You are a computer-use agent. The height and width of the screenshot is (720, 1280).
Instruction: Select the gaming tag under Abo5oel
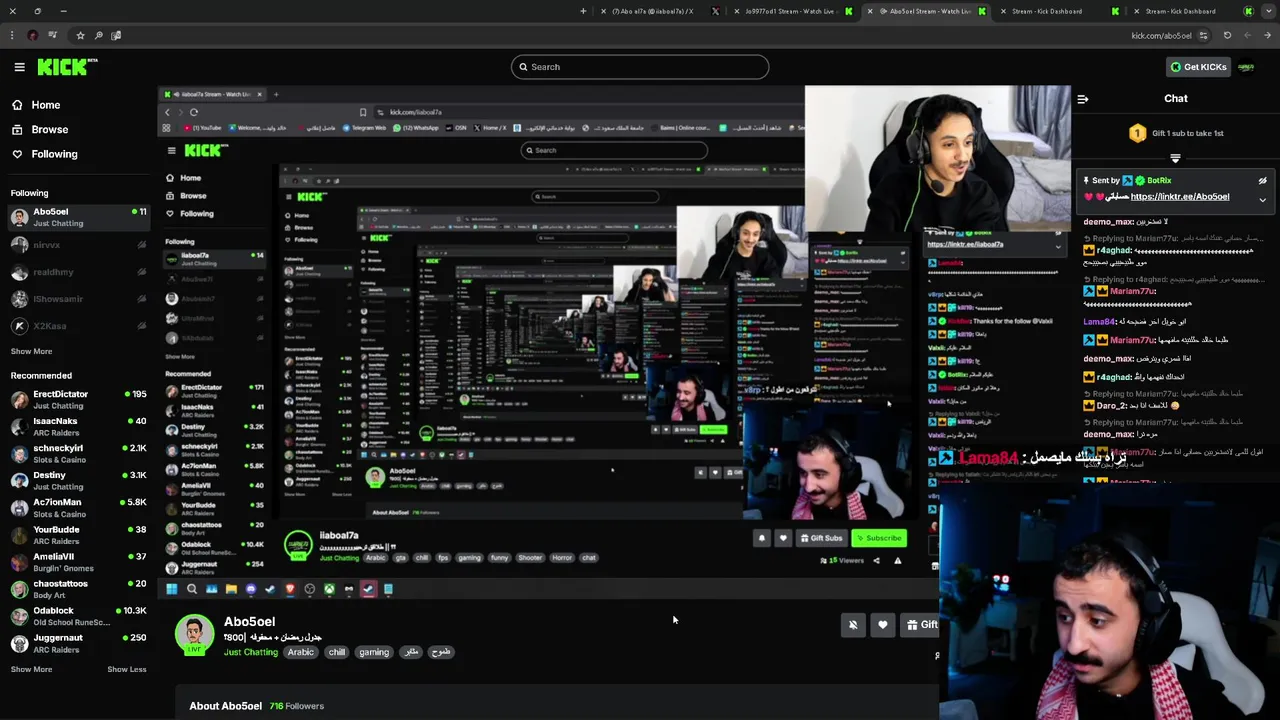[374, 652]
